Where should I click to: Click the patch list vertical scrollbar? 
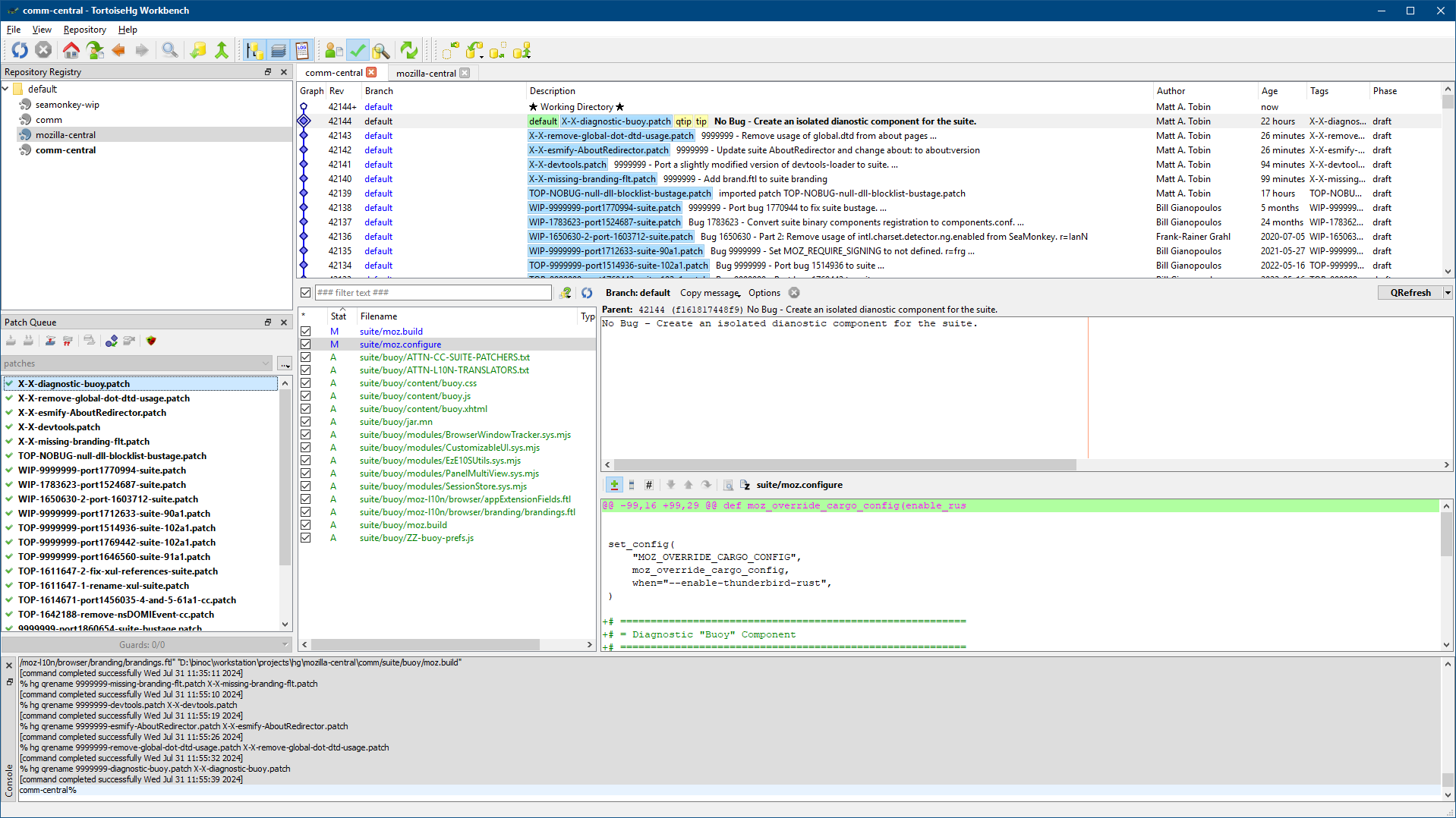[285, 477]
